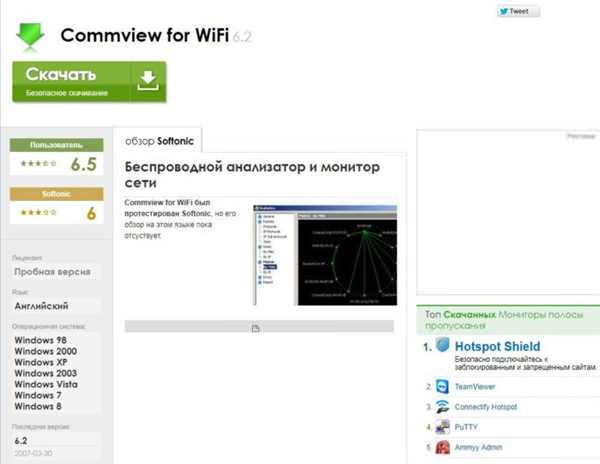Open the обзор Softonic tab
Screen dimensions: 600x464
tap(159, 141)
